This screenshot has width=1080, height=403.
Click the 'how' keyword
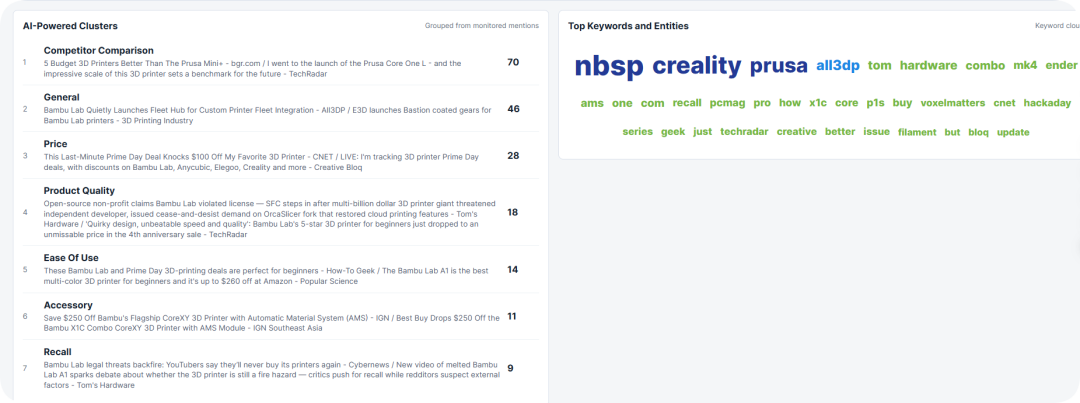[x=790, y=103]
